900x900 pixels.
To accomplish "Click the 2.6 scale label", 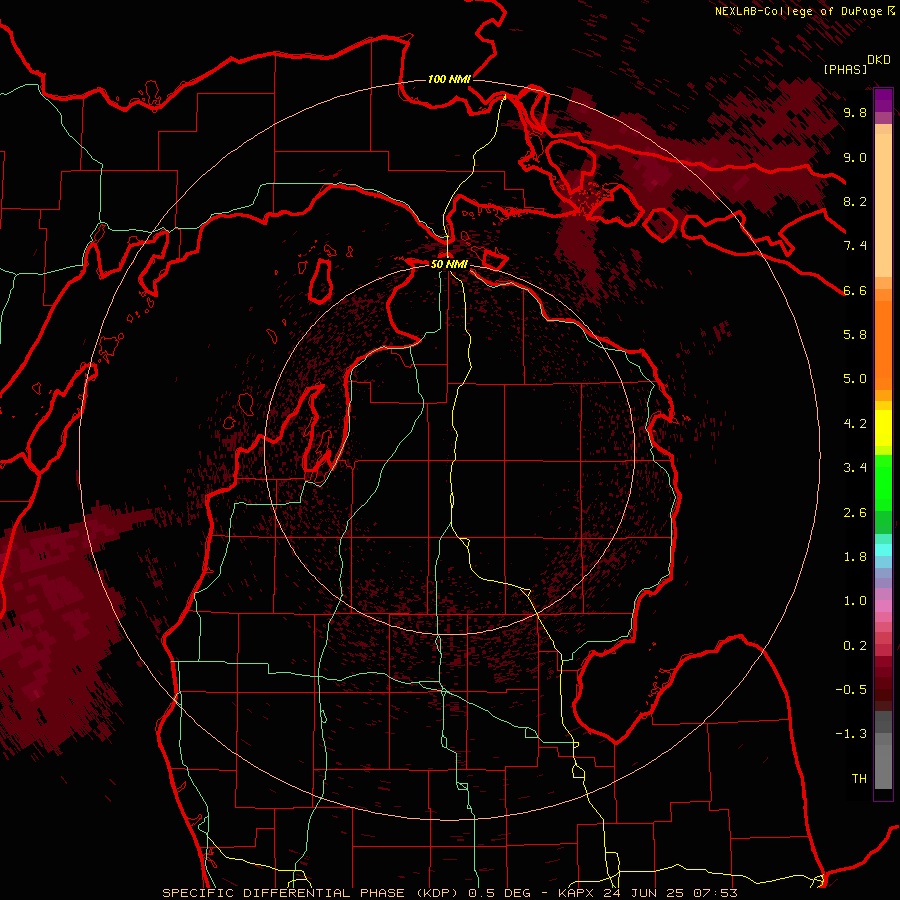I will [855, 512].
